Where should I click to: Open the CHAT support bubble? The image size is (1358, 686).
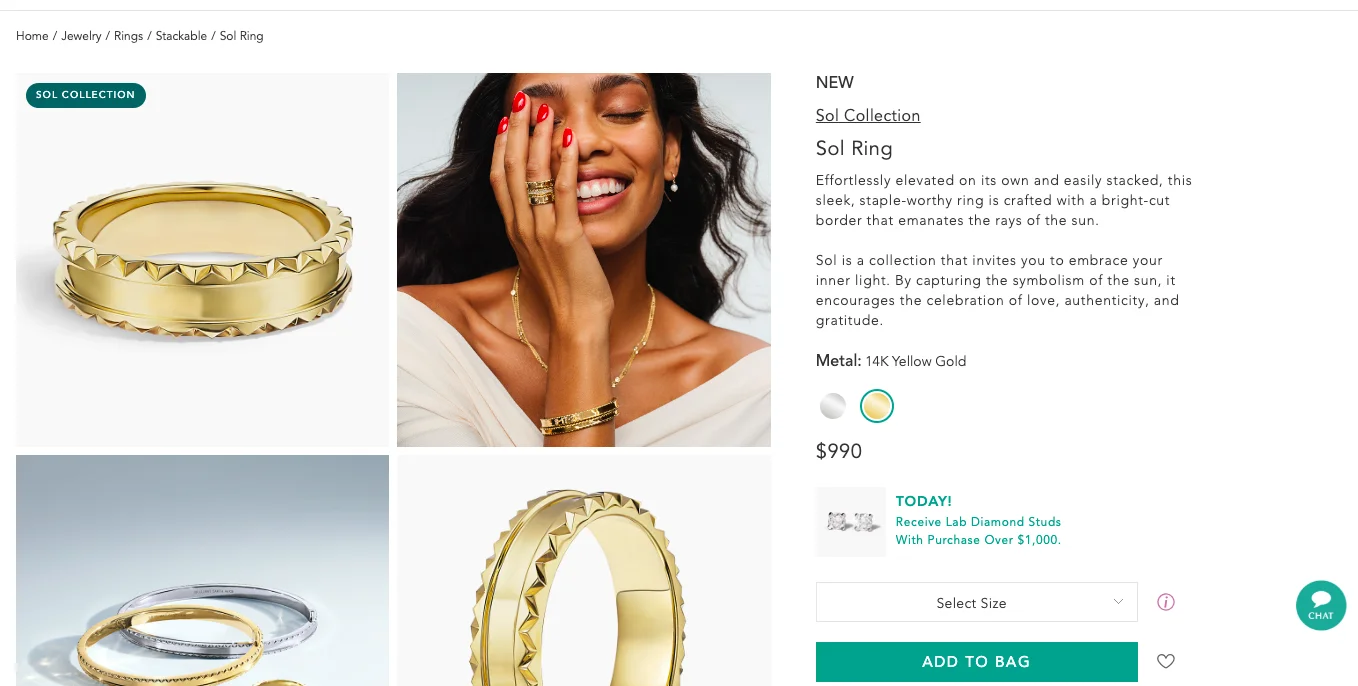(1320, 605)
